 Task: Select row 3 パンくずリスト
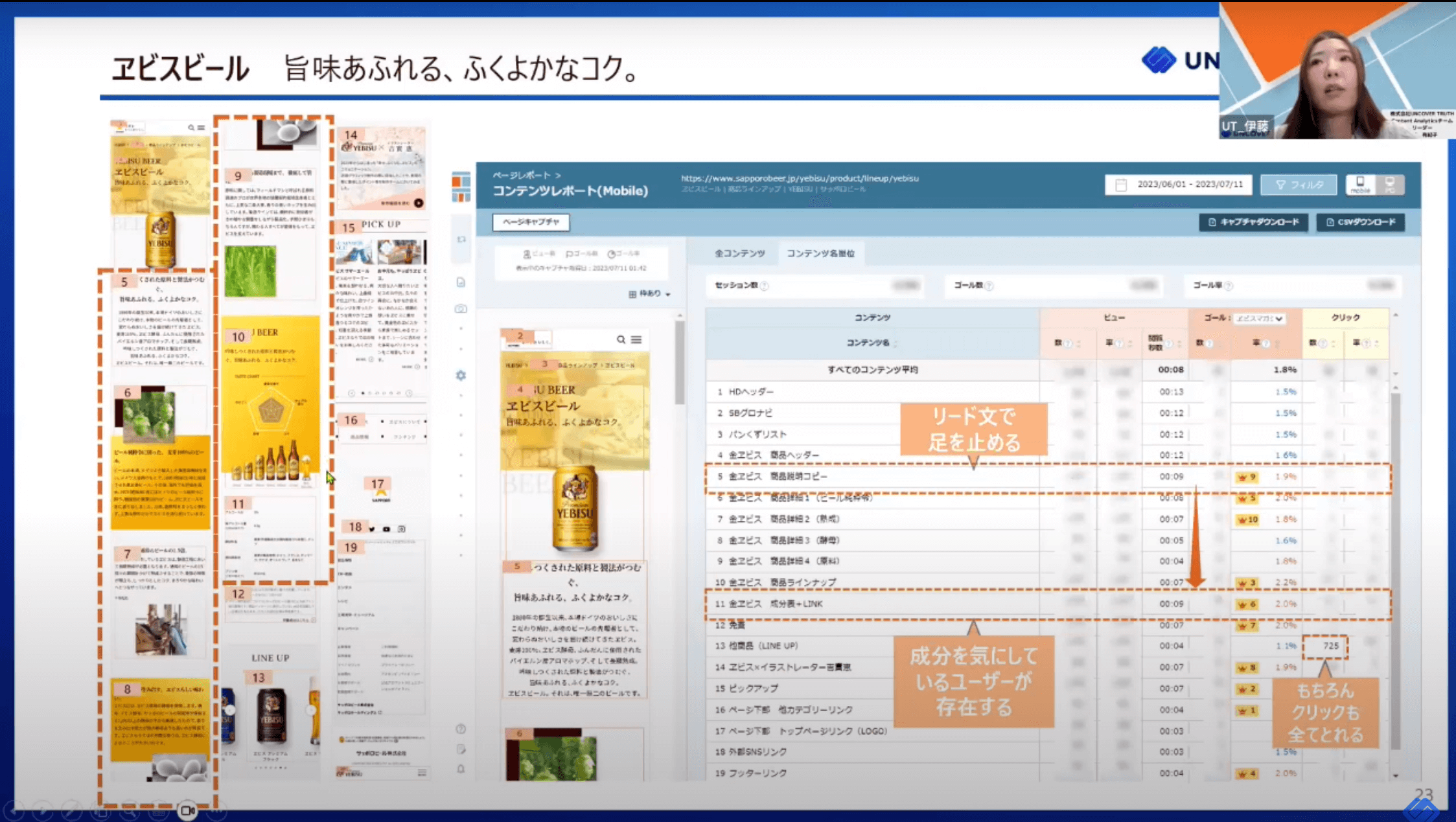point(1047,434)
